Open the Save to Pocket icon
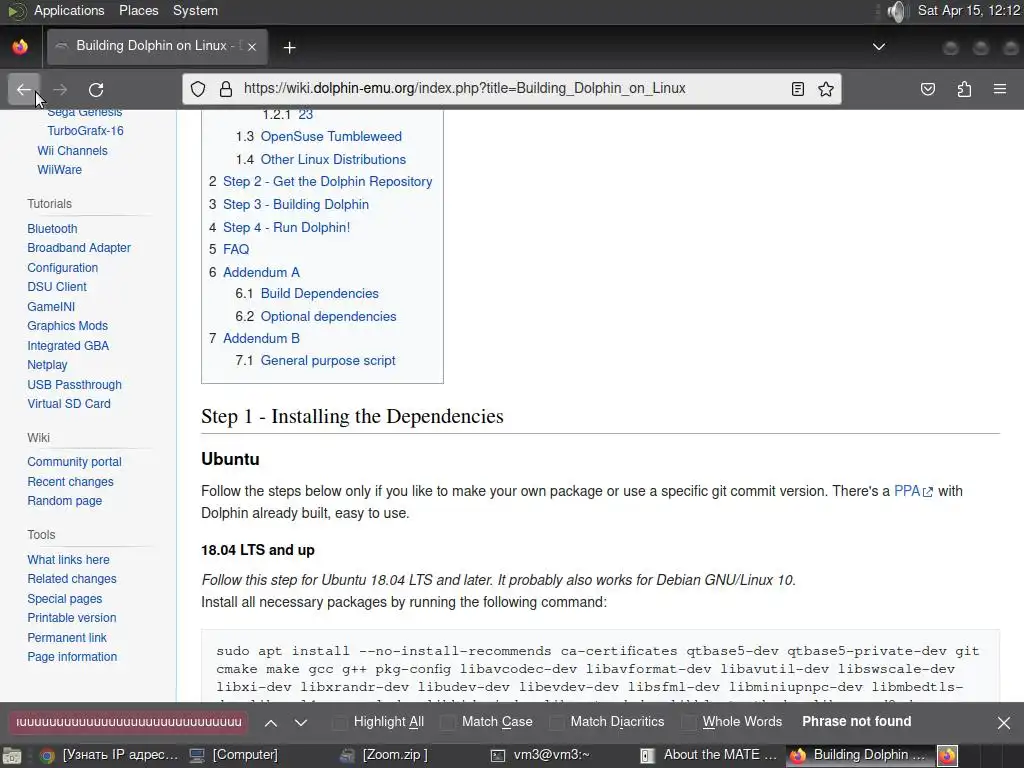This screenshot has height=768, width=1024. [x=927, y=89]
